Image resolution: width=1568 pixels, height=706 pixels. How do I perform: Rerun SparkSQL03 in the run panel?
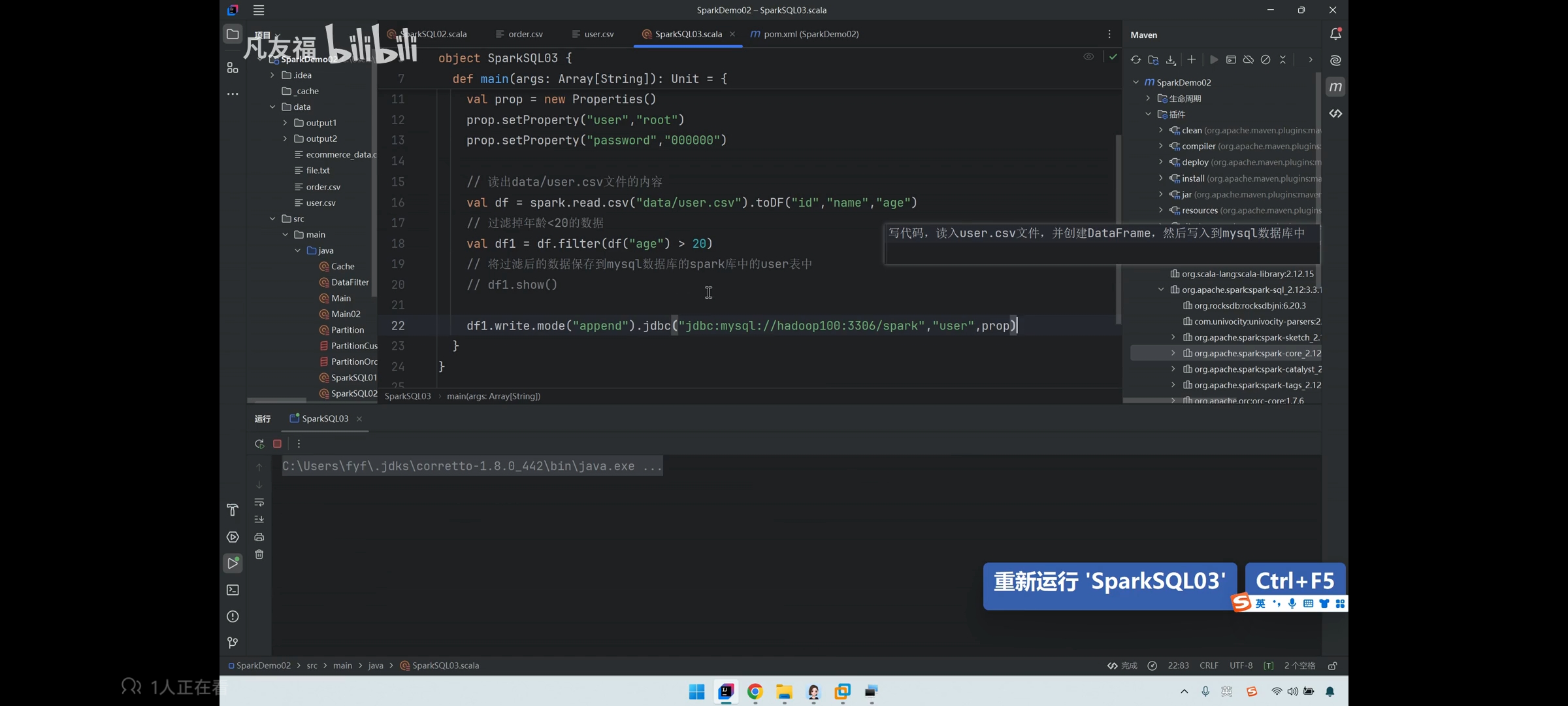[x=259, y=444]
